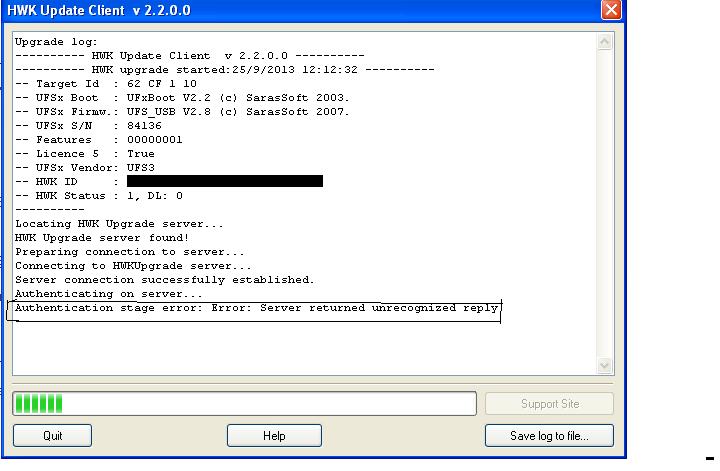
Task: Click the log scrollbar up arrow
Action: coord(604,42)
